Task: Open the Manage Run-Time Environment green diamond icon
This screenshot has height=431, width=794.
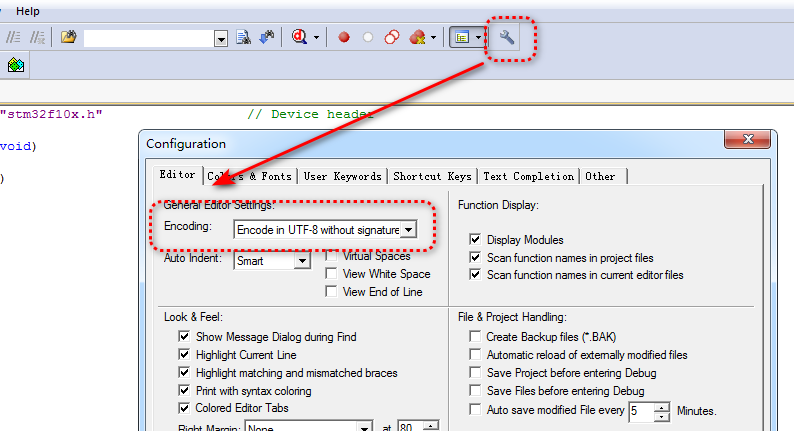Action: point(16,65)
